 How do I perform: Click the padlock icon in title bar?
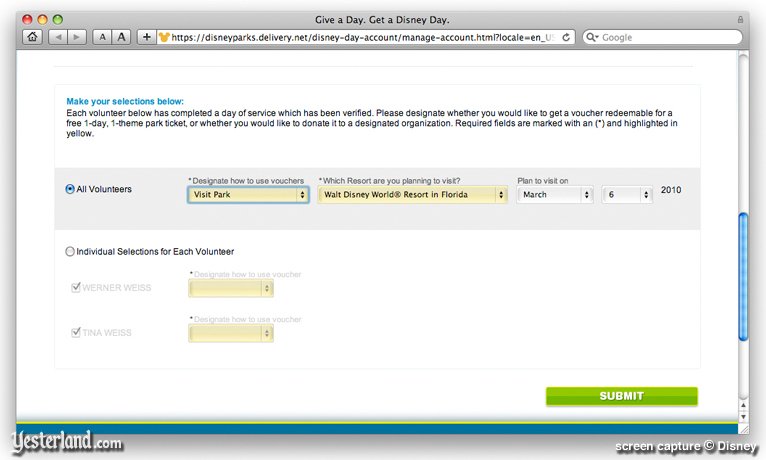coord(740,20)
